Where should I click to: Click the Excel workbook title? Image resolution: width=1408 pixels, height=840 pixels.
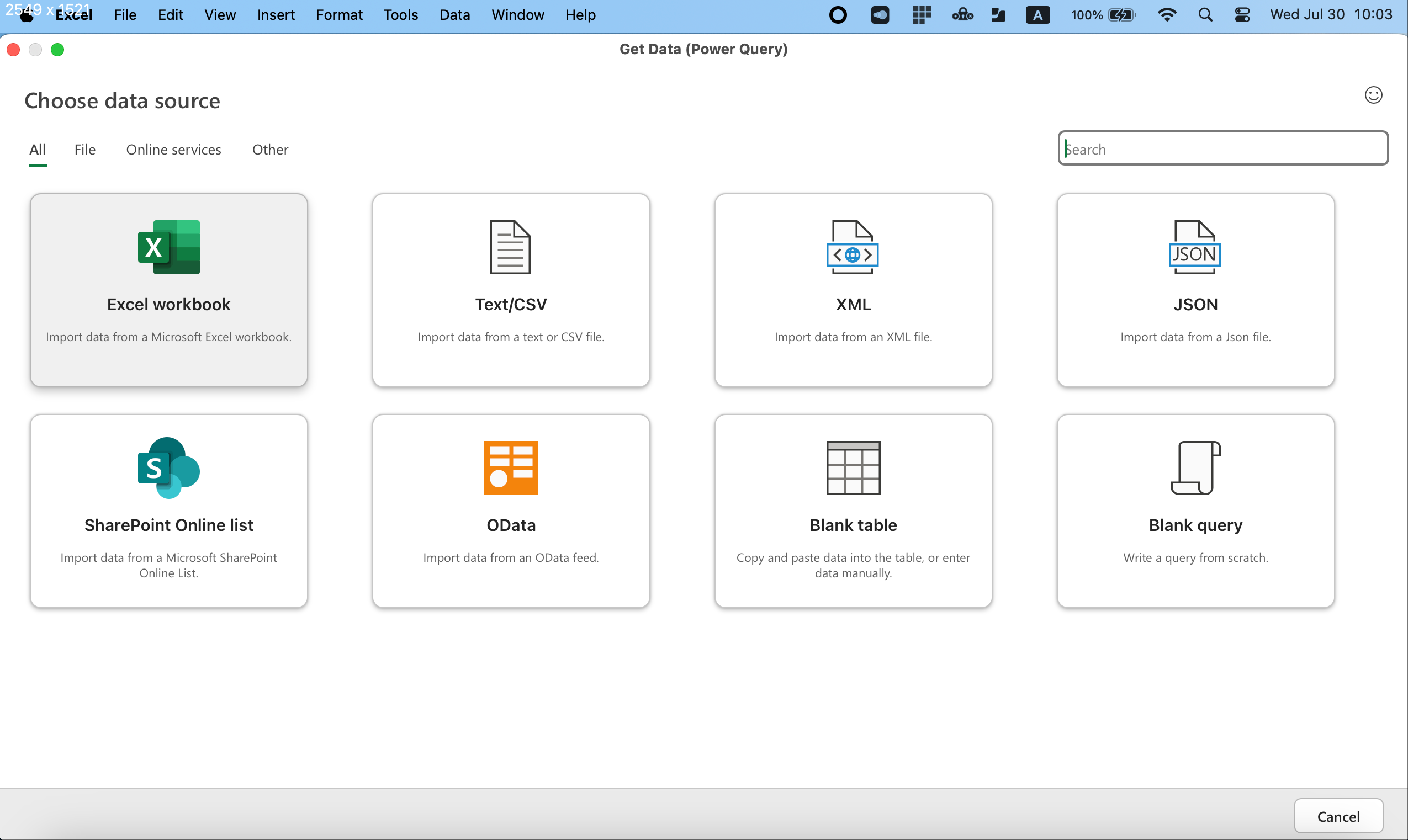[x=169, y=305]
